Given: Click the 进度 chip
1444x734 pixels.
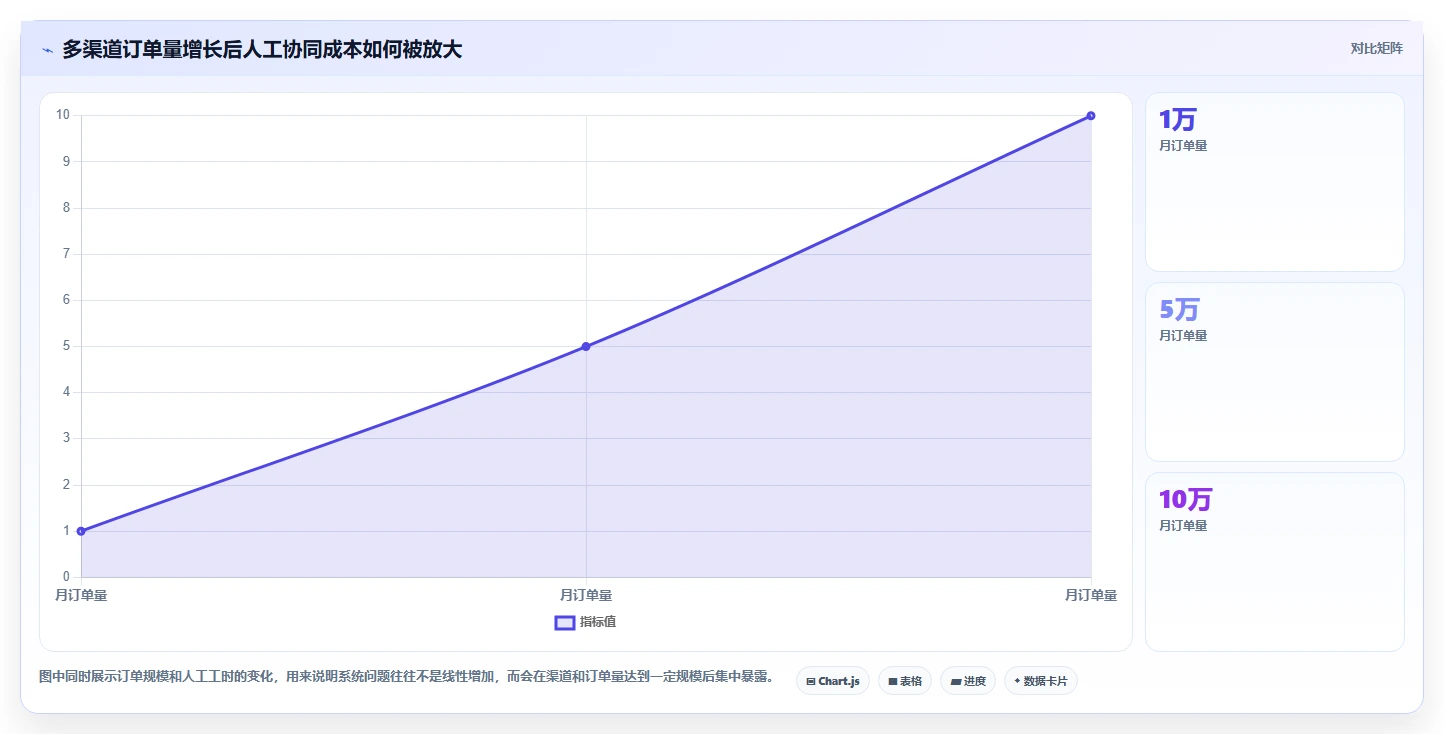Looking at the screenshot, I should [x=968, y=681].
